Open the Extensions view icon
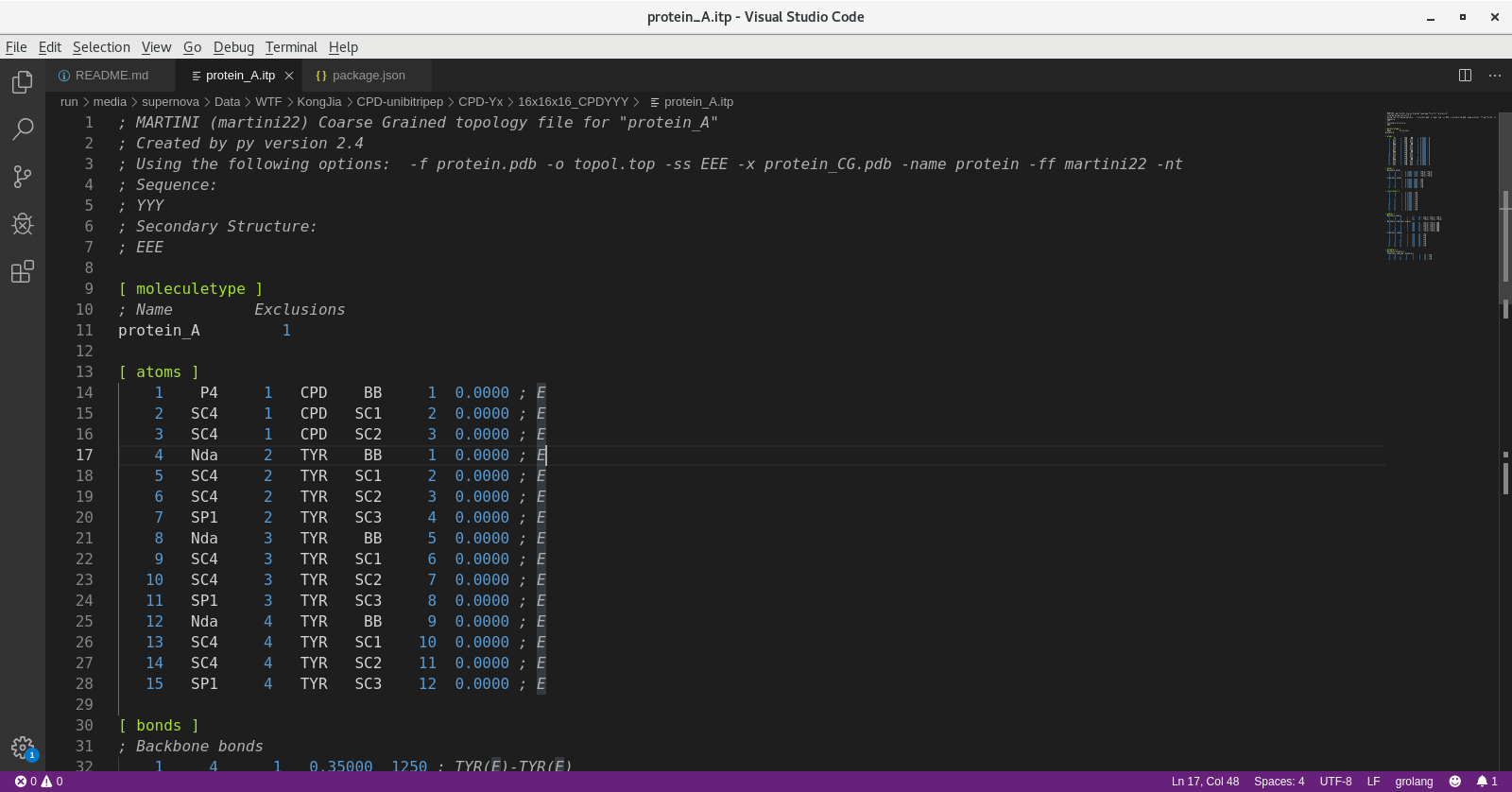This screenshot has height=792, width=1512. [23, 272]
